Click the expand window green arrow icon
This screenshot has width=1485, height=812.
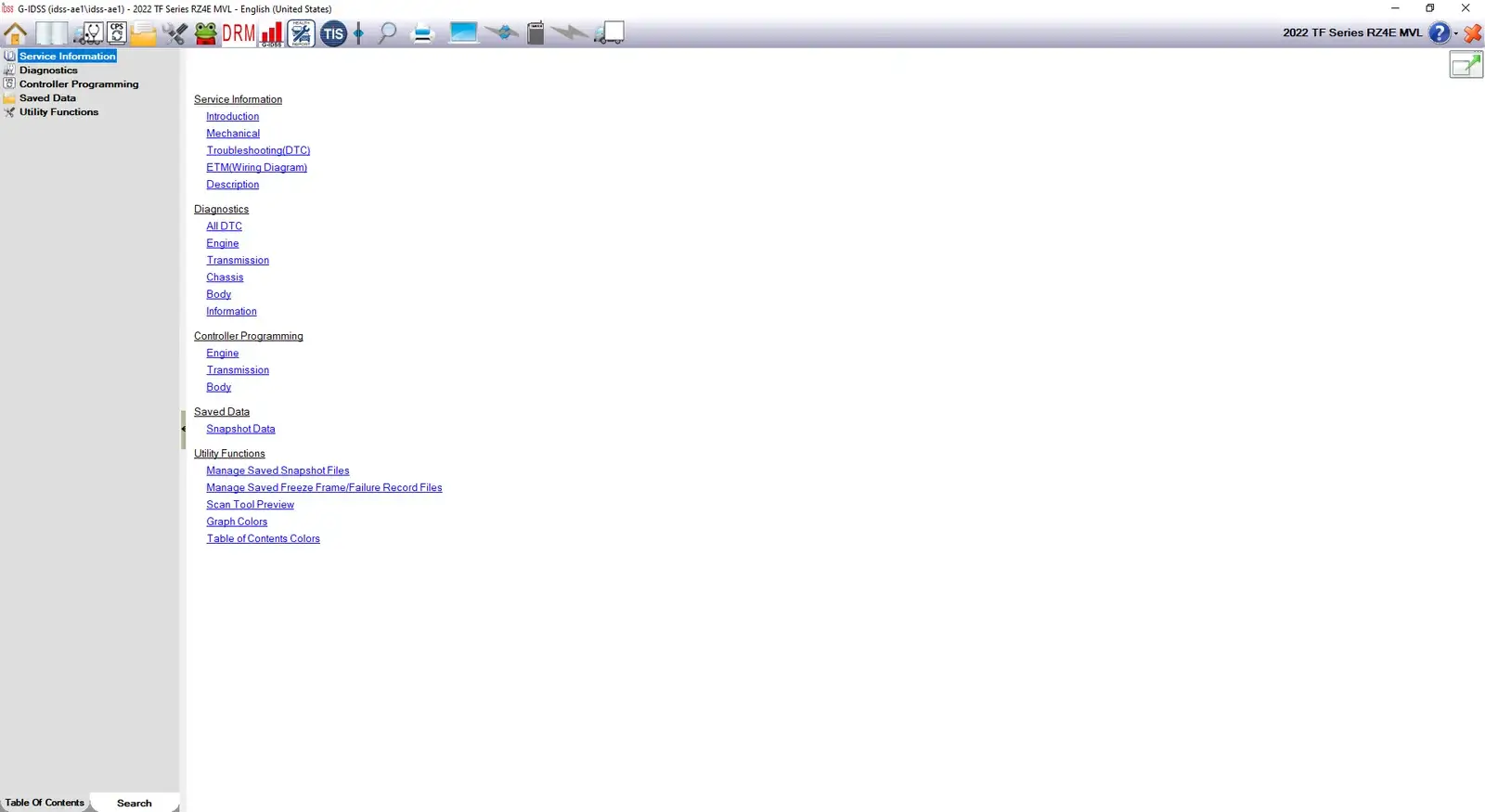(1466, 65)
